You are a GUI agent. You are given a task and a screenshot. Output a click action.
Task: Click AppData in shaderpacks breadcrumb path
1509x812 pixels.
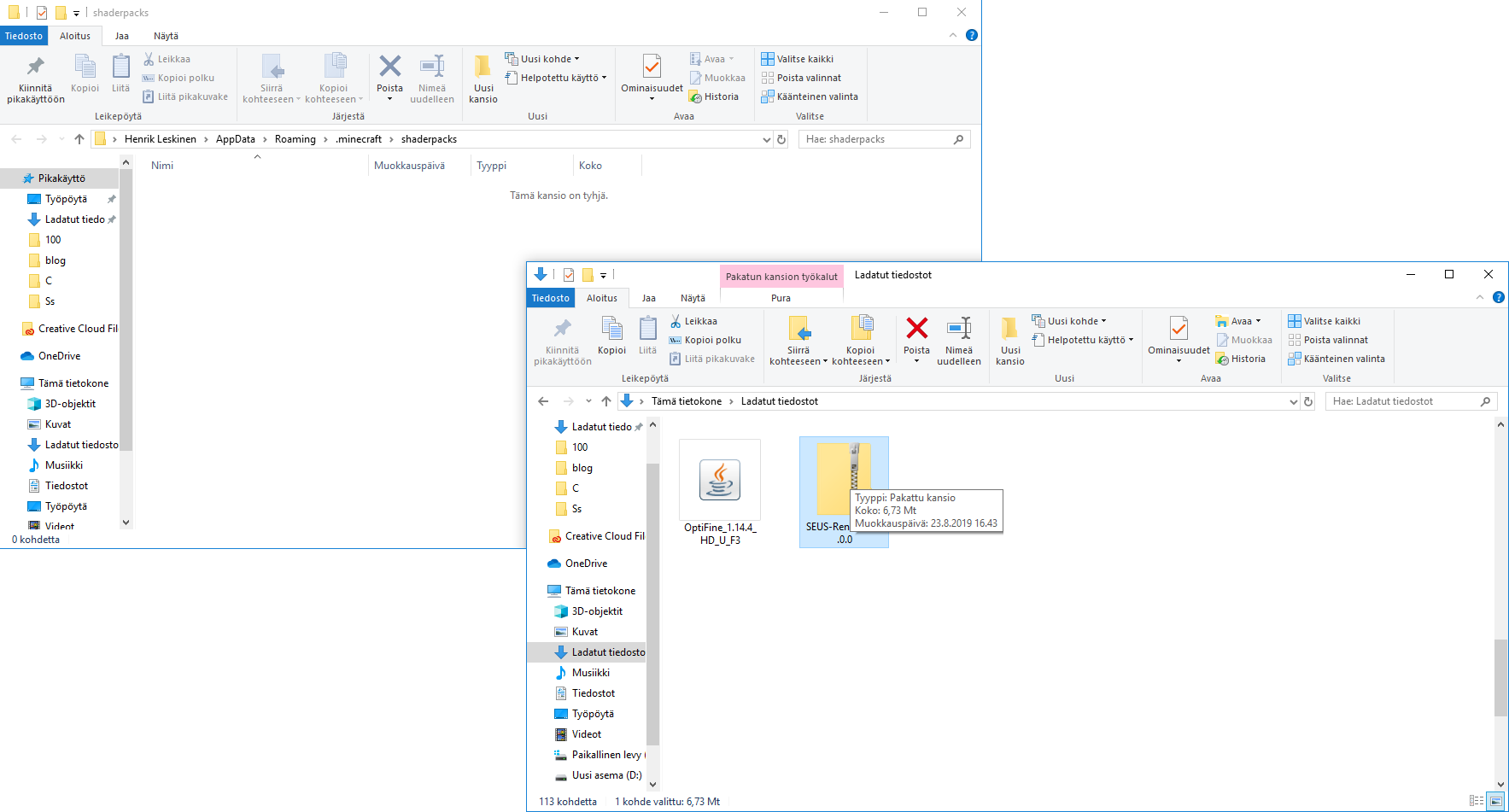click(236, 139)
